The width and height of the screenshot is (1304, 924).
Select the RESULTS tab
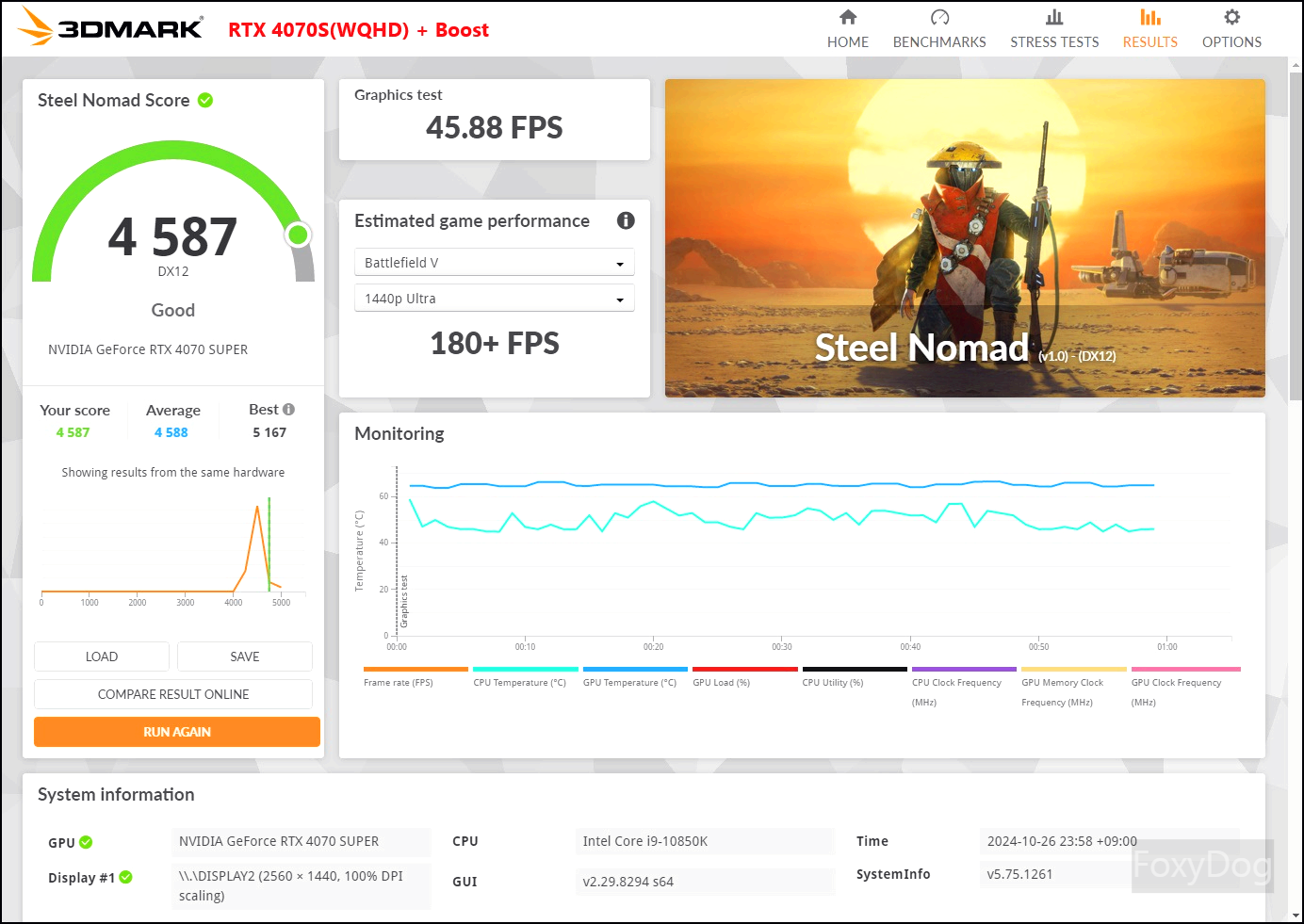1149,42
